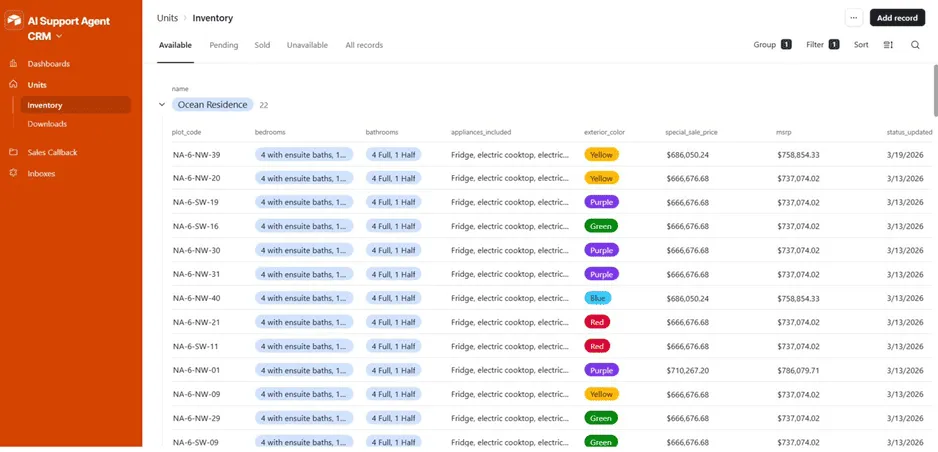938x452 pixels.
Task: Switch to the Unavailable tab
Action: click(x=307, y=45)
